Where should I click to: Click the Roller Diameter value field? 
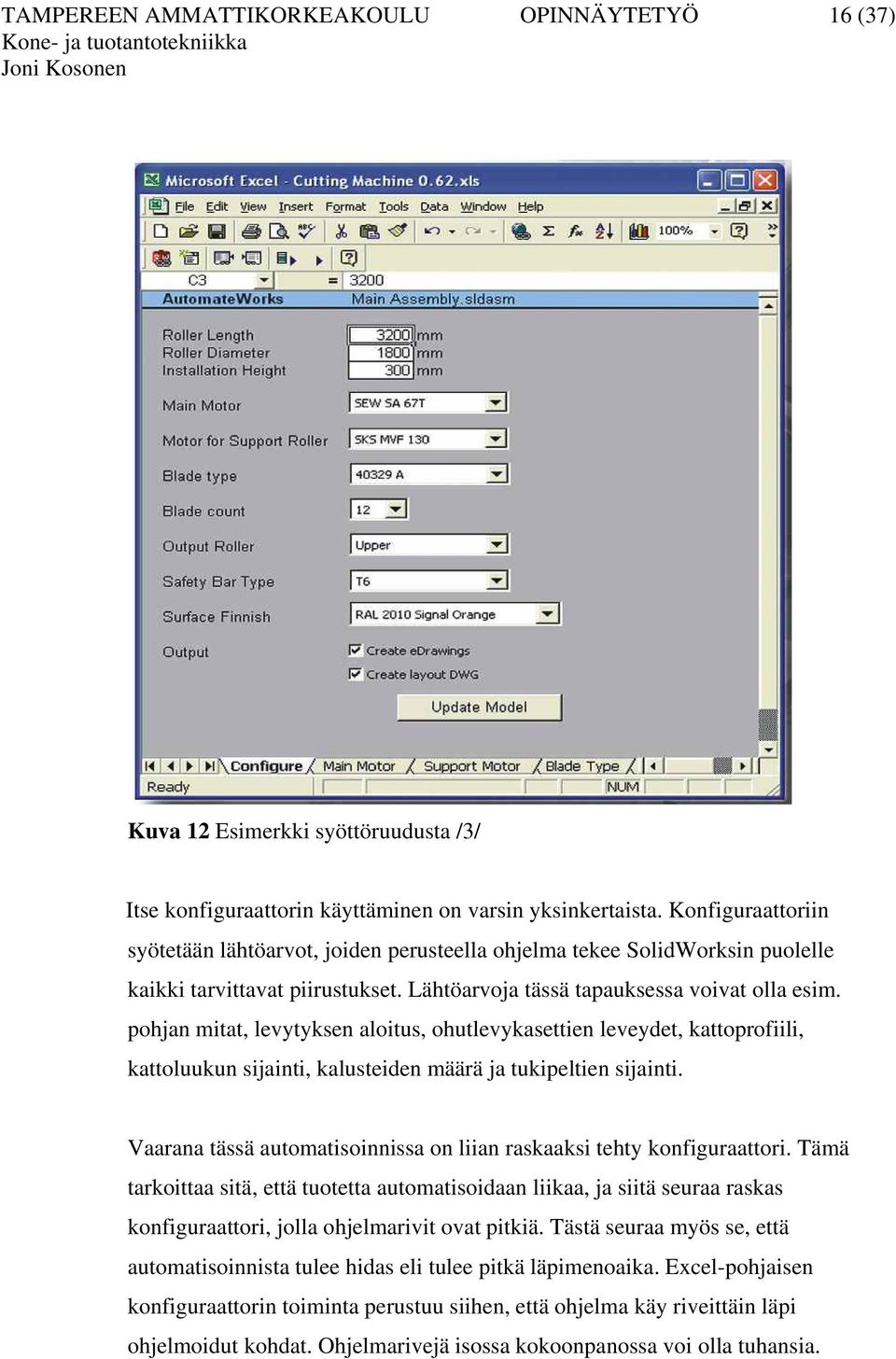tap(381, 353)
